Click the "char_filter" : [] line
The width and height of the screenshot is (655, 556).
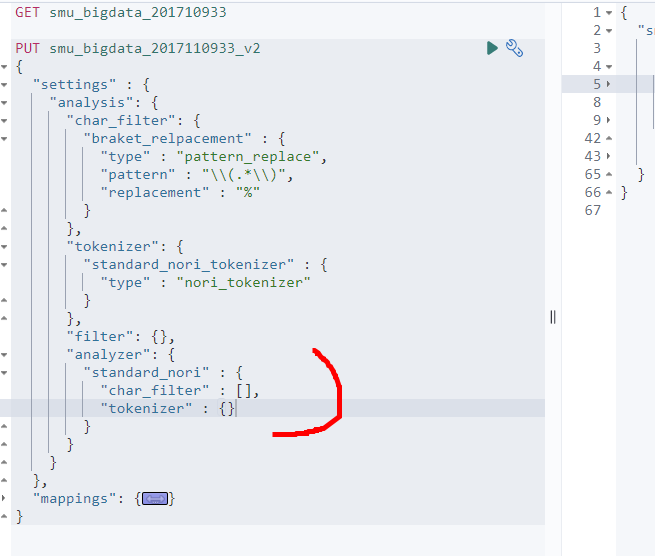point(180,390)
